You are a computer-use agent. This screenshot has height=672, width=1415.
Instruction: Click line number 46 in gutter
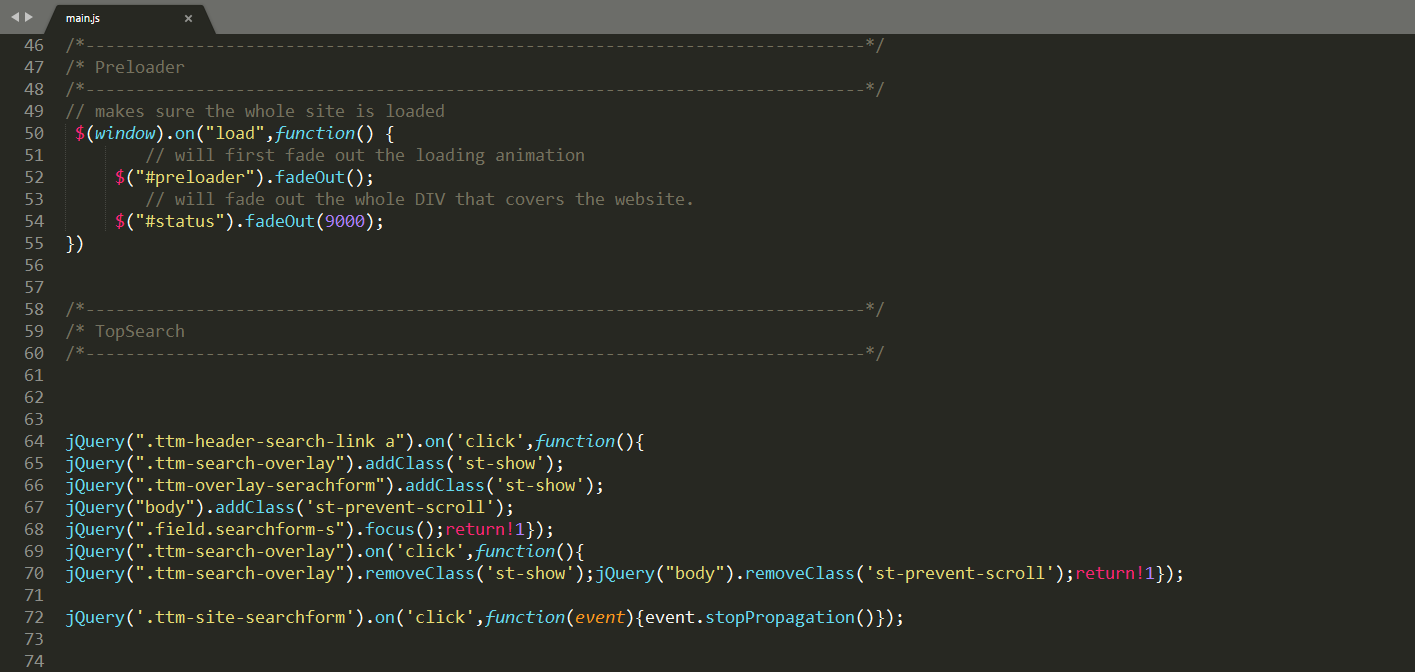33,45
